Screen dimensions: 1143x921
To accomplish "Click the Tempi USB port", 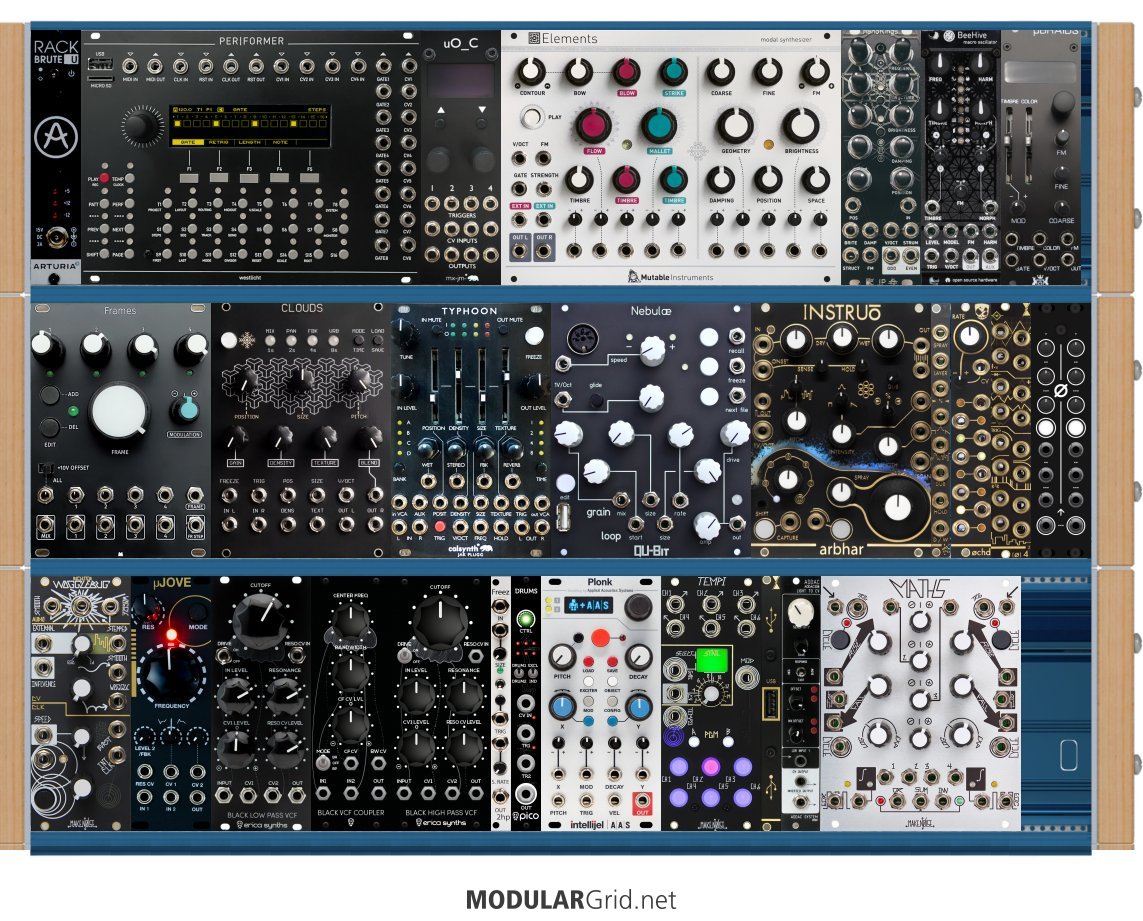I will point(771,706).
